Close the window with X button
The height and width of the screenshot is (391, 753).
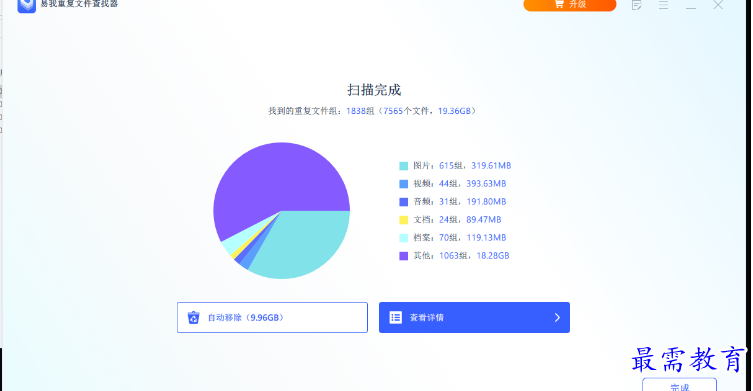(x=718, y=5)
